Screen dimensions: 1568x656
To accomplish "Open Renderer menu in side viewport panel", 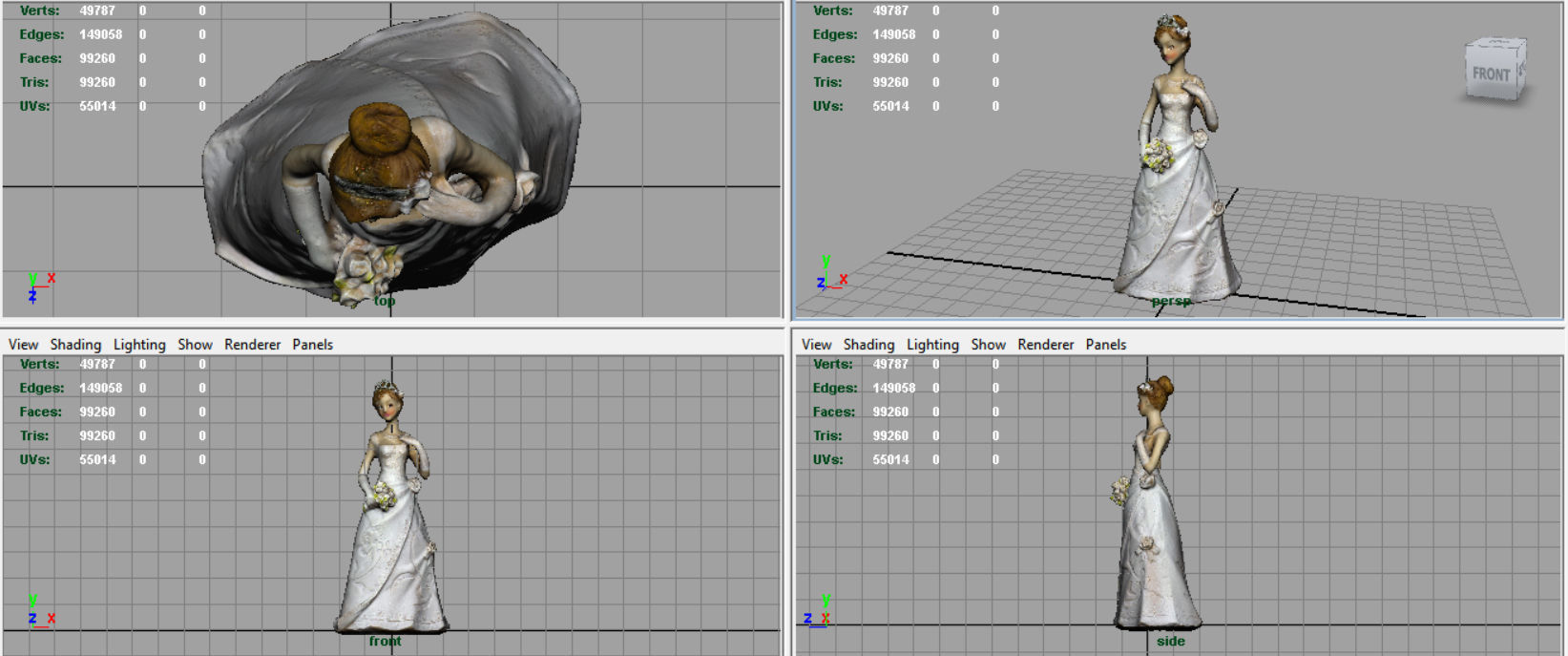I will (x=1045, y=345).
